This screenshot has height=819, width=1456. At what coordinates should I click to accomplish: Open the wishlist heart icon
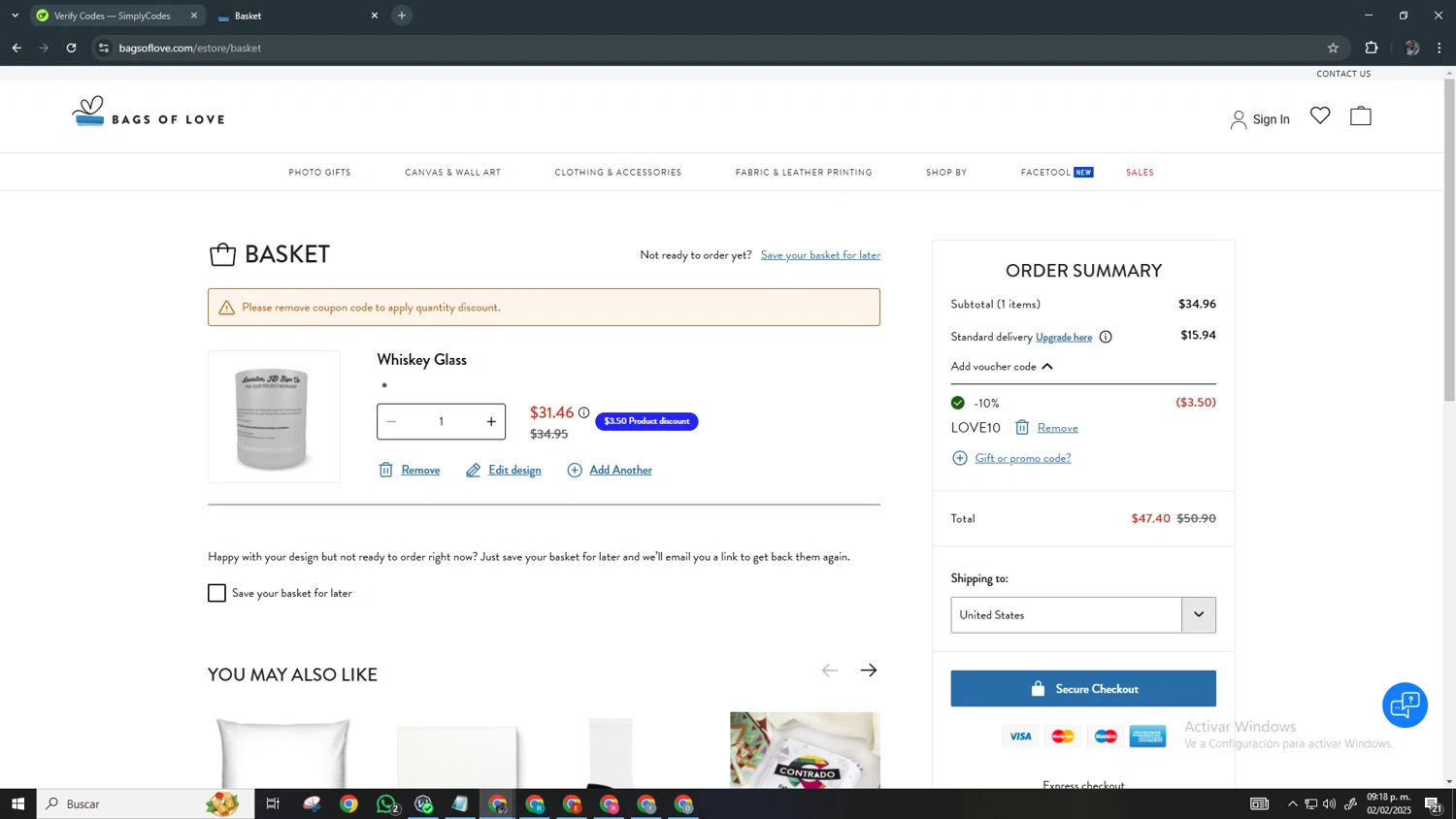click(1320, 115)
